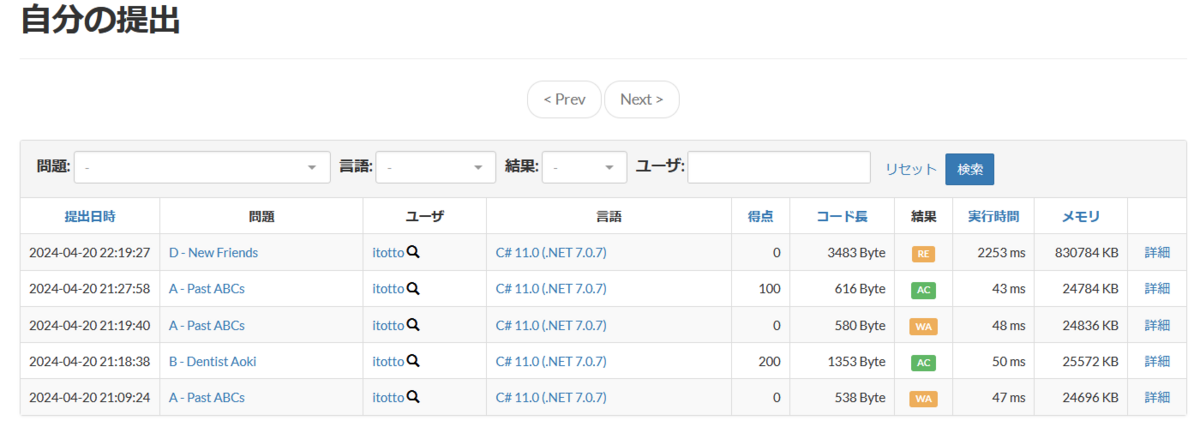This screenshot has width=1200, height=427.
Task: Sort by 提出日時 column header
Action: pyautogui.click(x=90, y=216)
